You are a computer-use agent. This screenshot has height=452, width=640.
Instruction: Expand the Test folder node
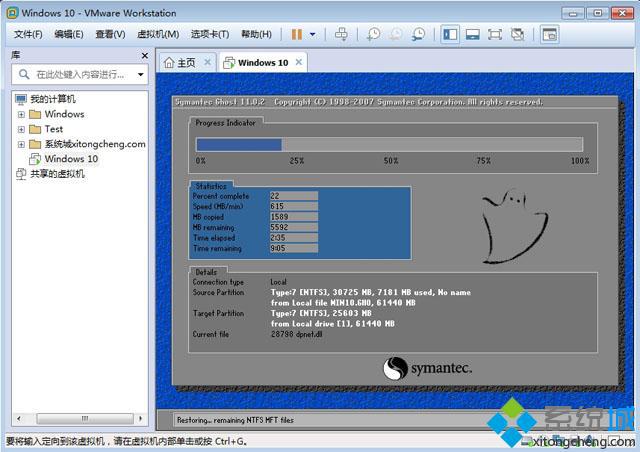[21, 129]
